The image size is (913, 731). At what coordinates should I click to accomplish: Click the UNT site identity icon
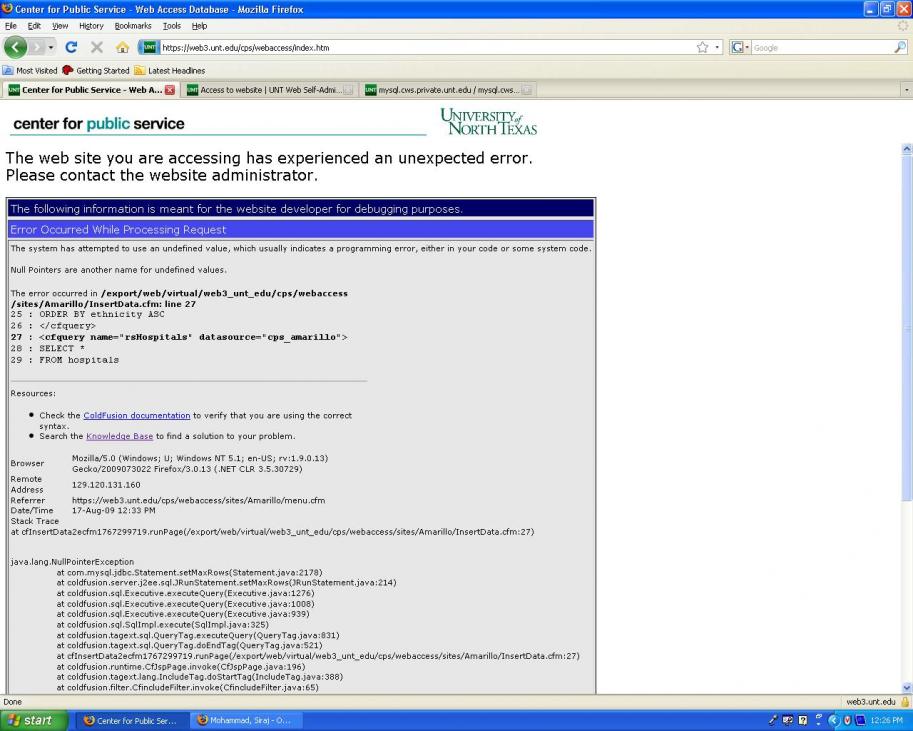click(x=149, y=47)
